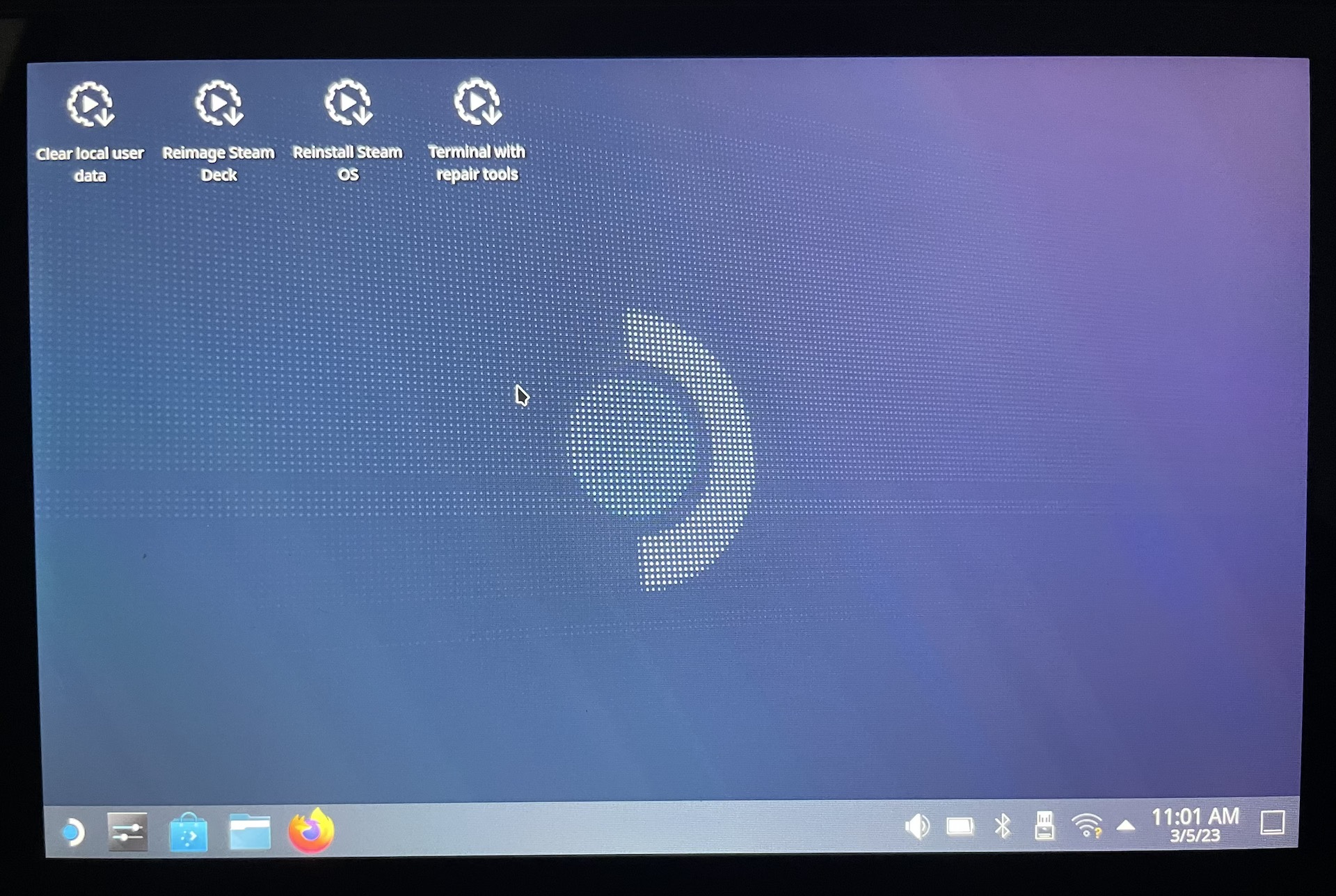Screen dimensions: 1336x896
Task: Open the battery status tray icon
Action: pos(960,826)
